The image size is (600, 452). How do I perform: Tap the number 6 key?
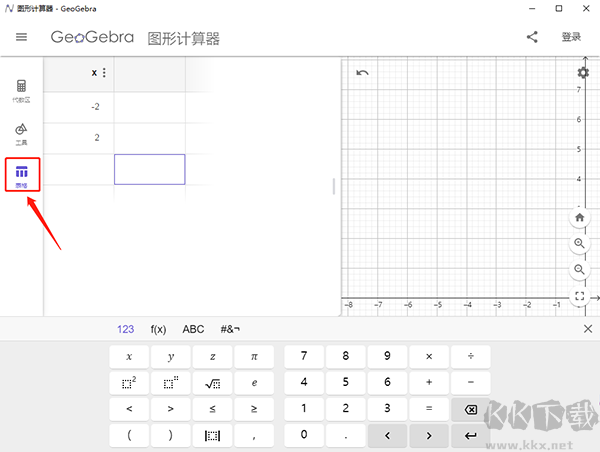pyautogui.click(x=387, y=382)
